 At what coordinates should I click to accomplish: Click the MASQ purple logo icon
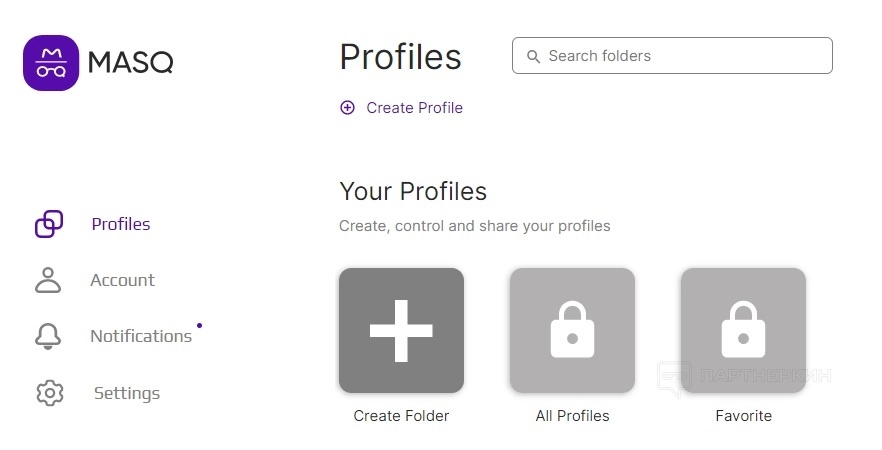pyautogui.click(x=51, y=63)
